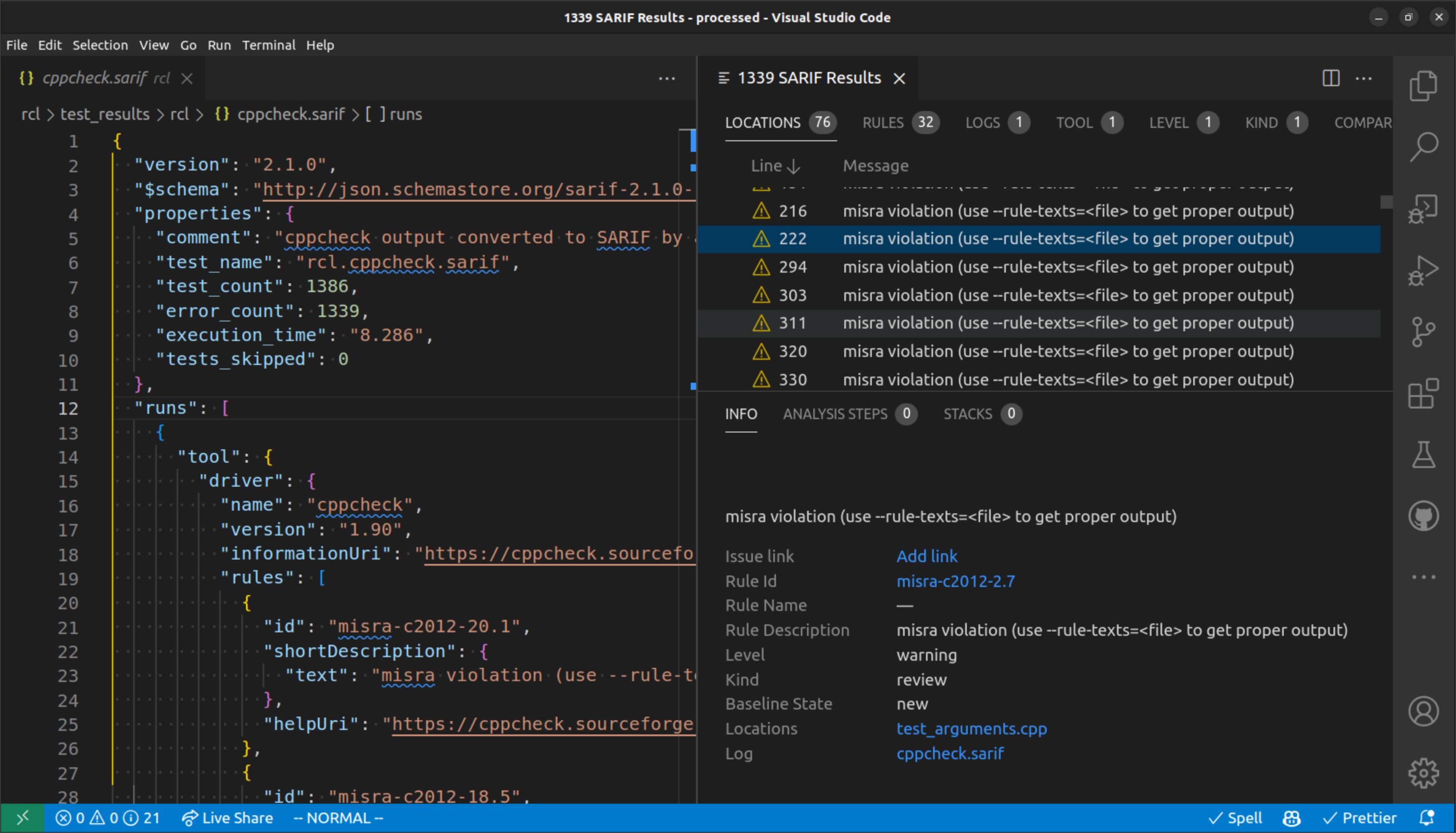Select the result row for line 216

point(1039,211)
